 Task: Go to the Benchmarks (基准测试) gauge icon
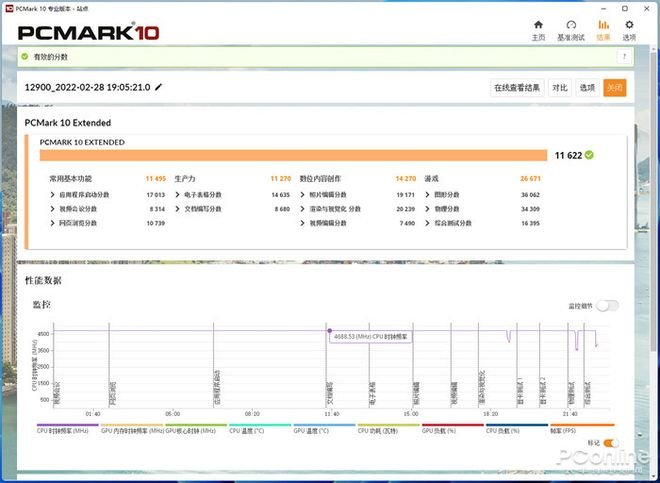pyautogui.click(x=570, y=26)
